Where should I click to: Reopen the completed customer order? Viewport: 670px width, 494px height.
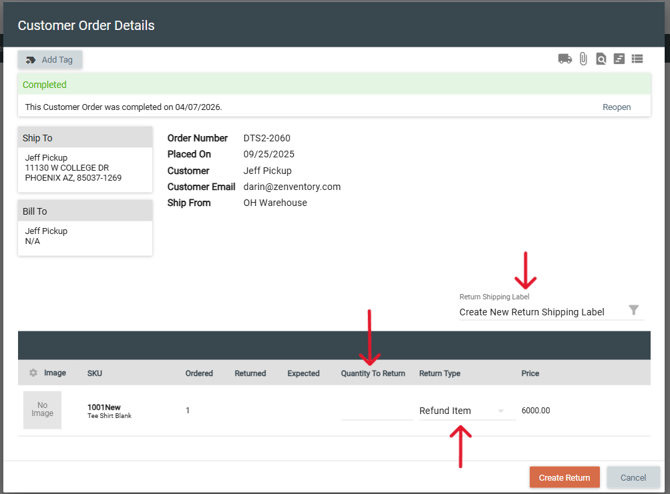(x=617, y=107)
